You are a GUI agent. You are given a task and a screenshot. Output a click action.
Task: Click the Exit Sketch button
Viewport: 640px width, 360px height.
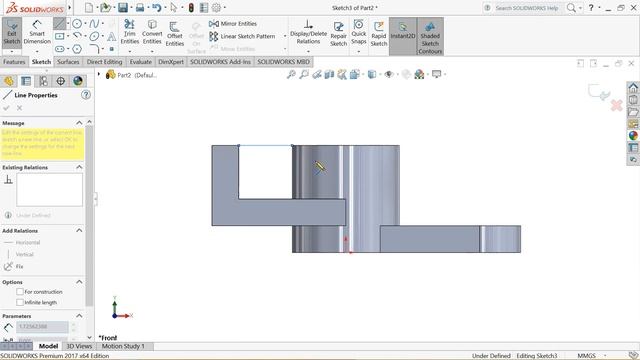(x=12, y=33)
